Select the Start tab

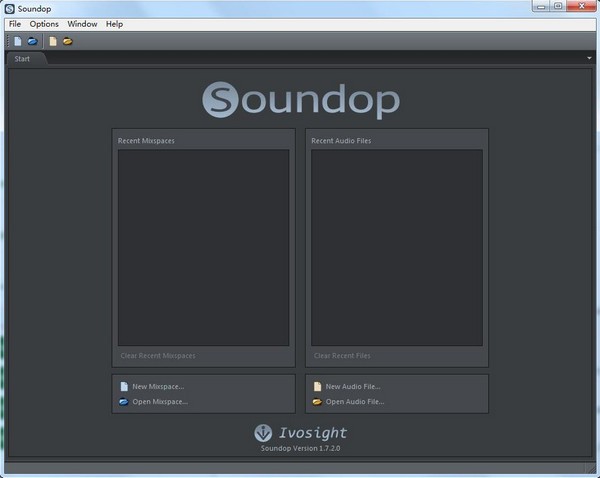[22, 59]
